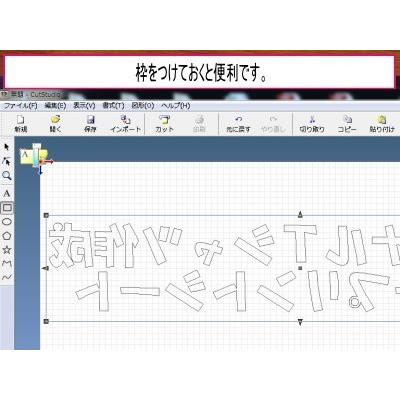Open the 図形(O) menu

[143, 106]
